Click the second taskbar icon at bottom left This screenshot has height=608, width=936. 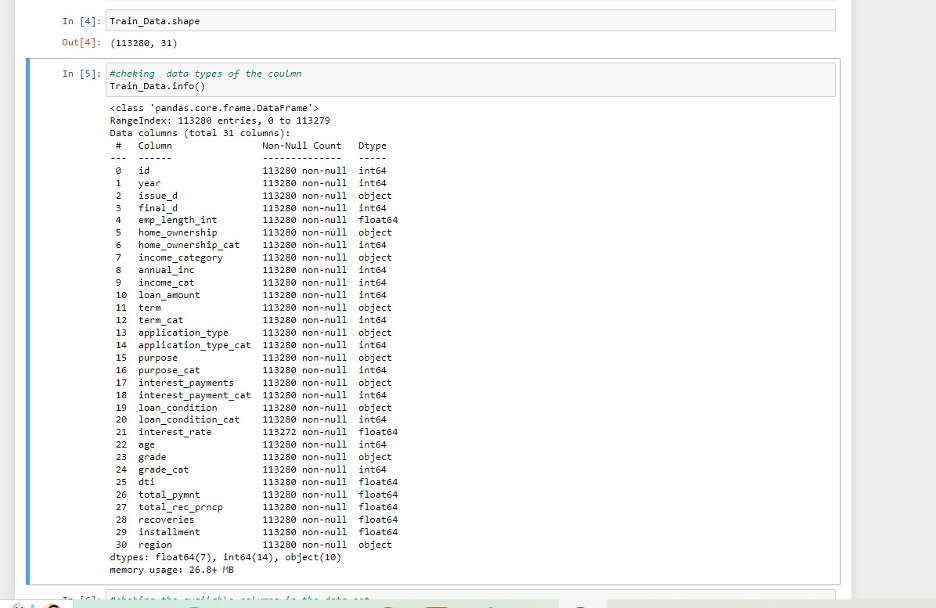pyautogui.click(x=30, y=604)
